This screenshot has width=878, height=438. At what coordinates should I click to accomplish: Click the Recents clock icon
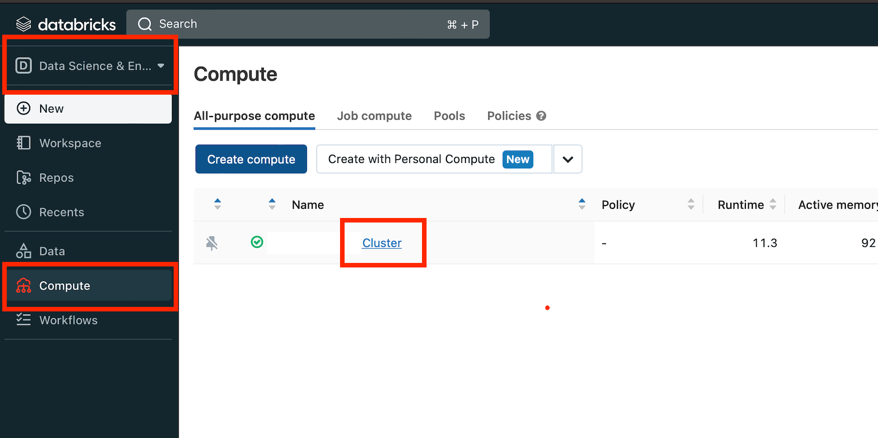[x=24, y=212]
